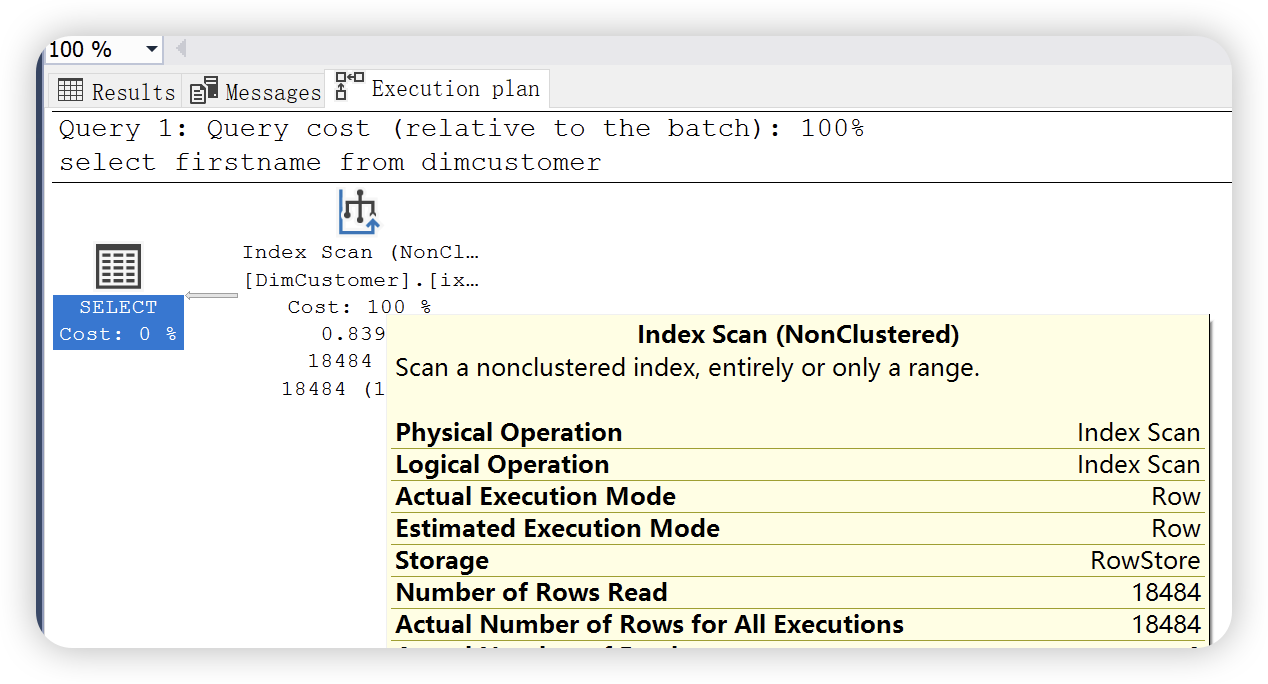Click the Results grid icon
This screenshot has width=1268, height=684.
click(70, 90)
